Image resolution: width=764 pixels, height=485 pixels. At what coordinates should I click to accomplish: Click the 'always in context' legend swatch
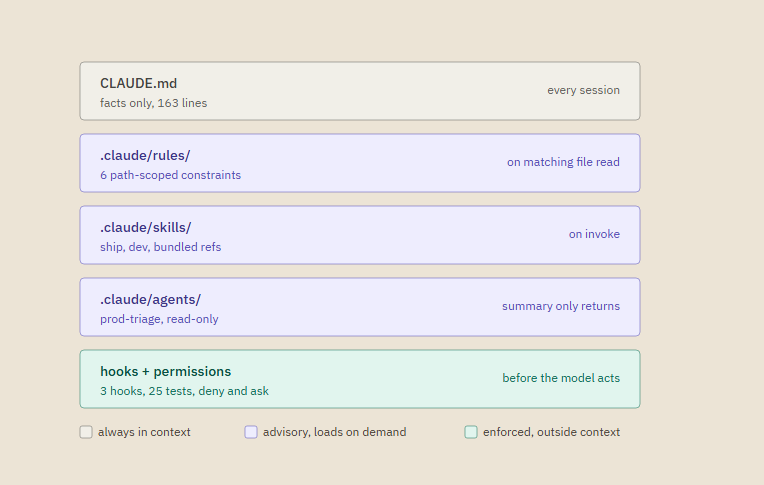86,432
